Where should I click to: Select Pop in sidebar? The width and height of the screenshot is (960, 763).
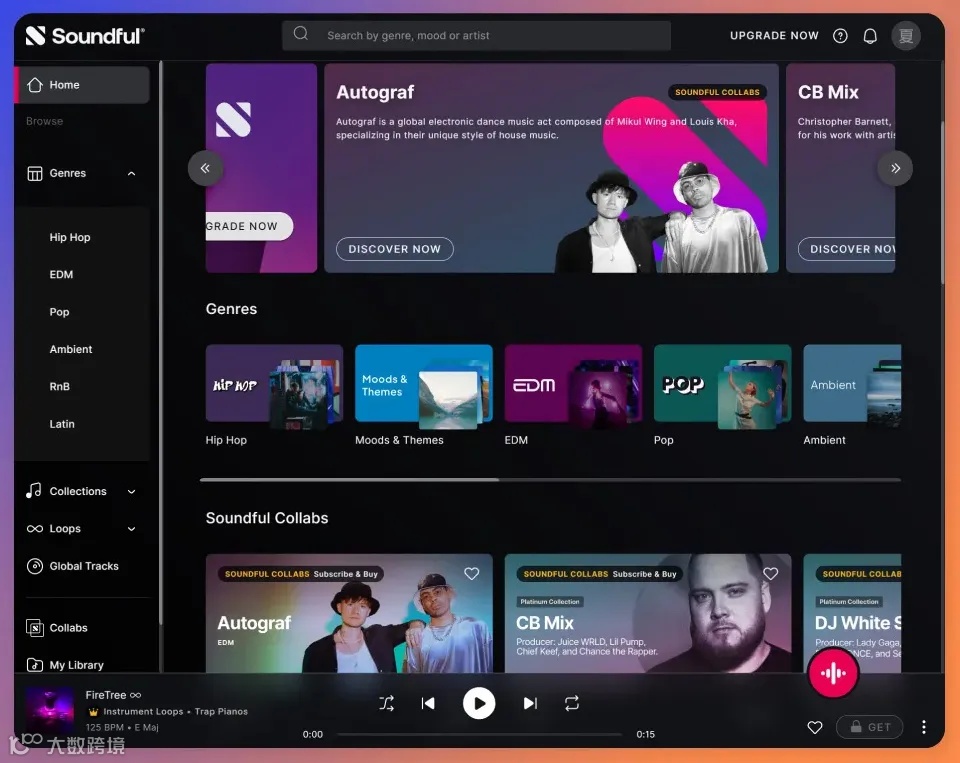click(59, 312)
